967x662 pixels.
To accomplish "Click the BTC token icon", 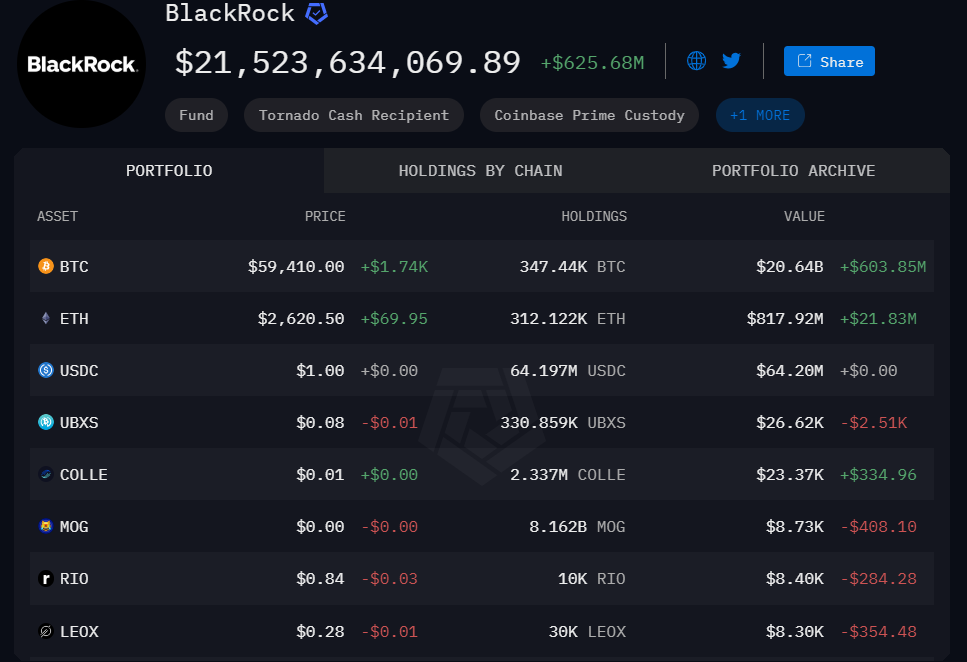I will click(44, 266).
